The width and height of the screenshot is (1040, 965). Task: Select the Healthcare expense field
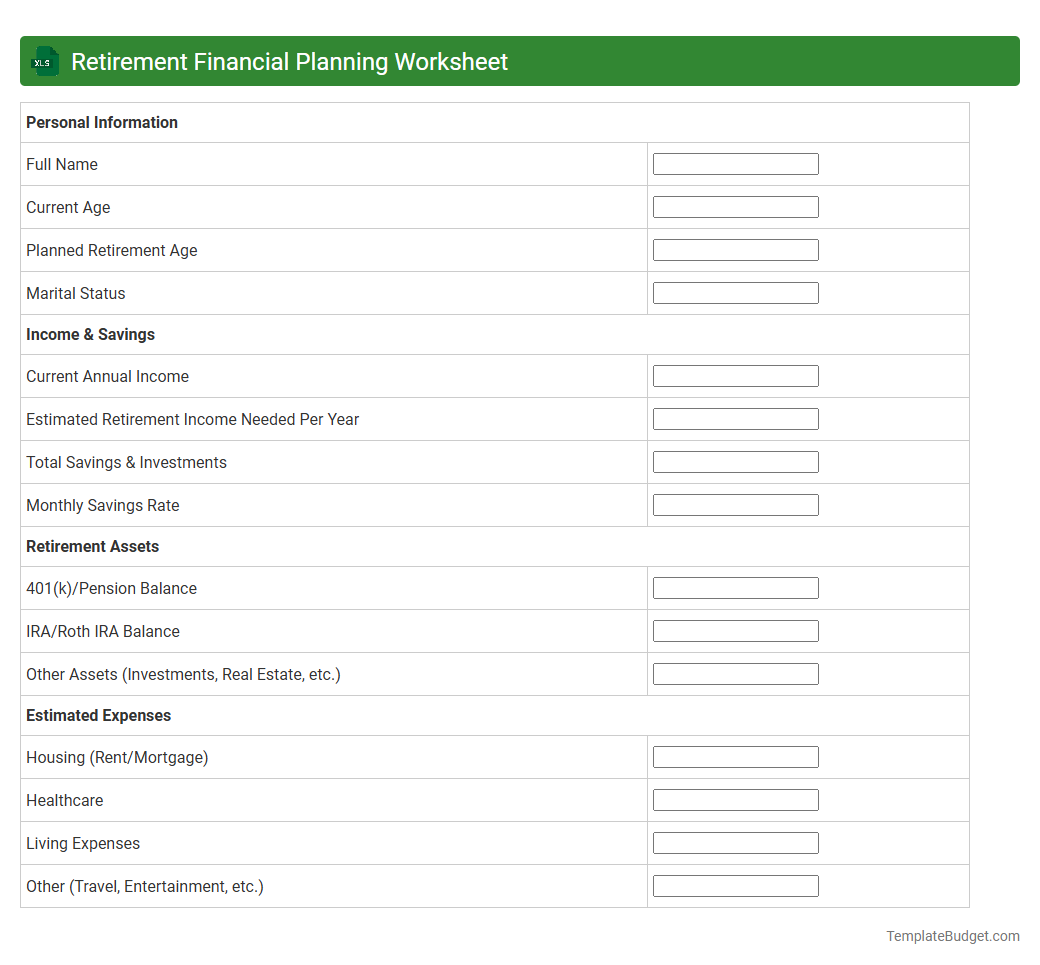735,799
